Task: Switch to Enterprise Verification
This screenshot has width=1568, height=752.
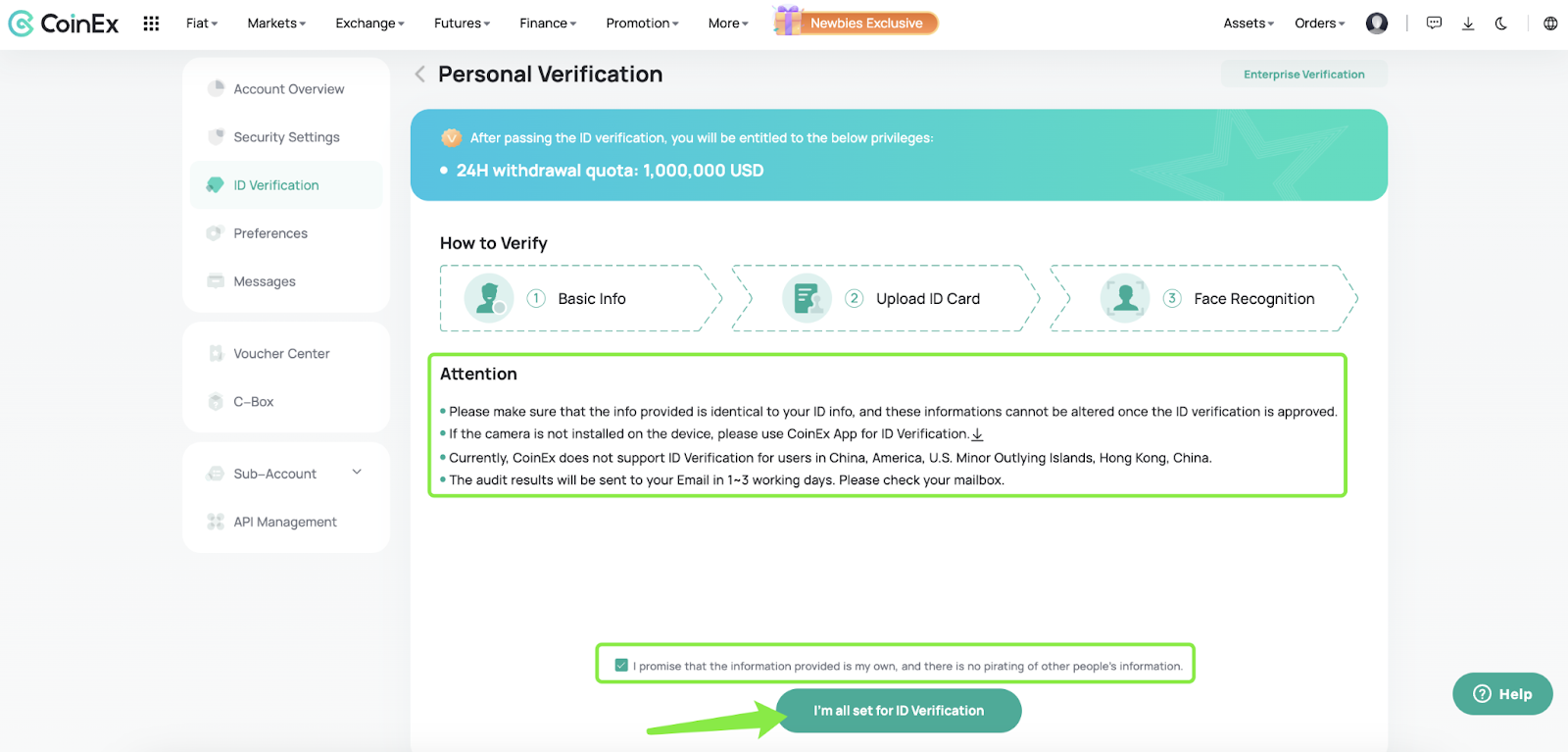Action: click(1303, 75)
